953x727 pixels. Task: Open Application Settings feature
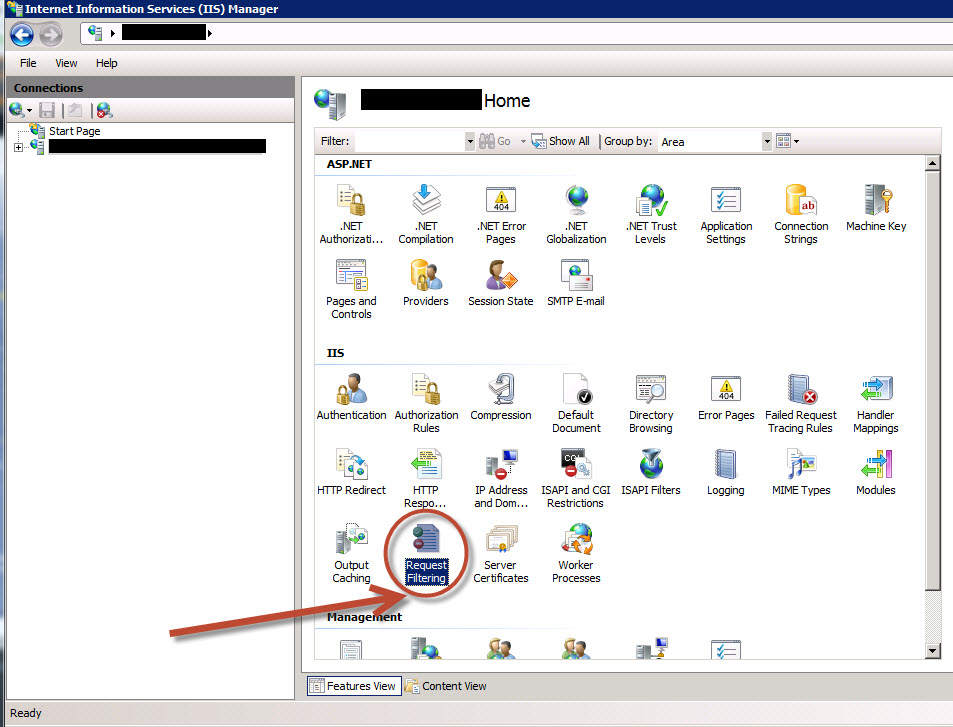[x=726, y=214]
